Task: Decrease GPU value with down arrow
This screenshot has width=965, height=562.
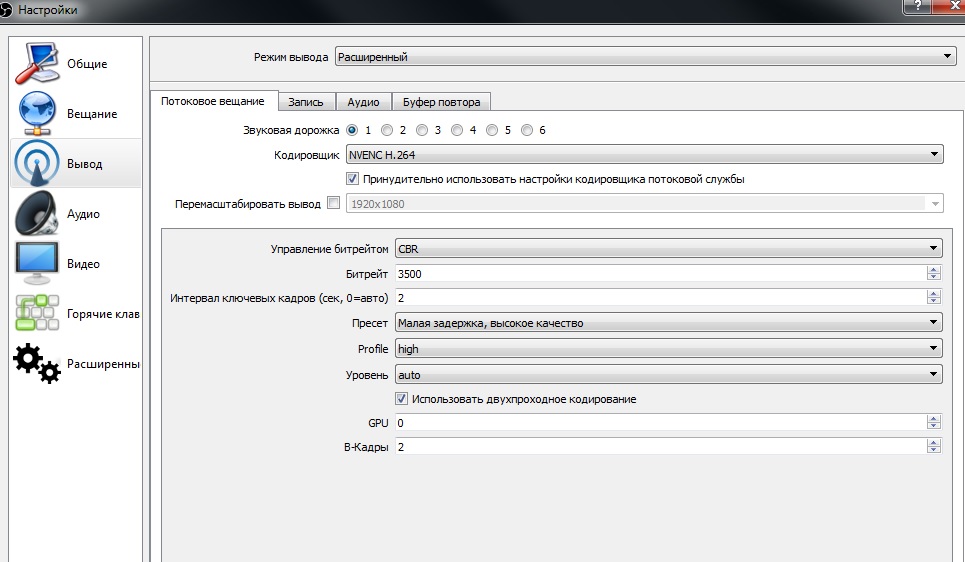Action: click(934, 427)
